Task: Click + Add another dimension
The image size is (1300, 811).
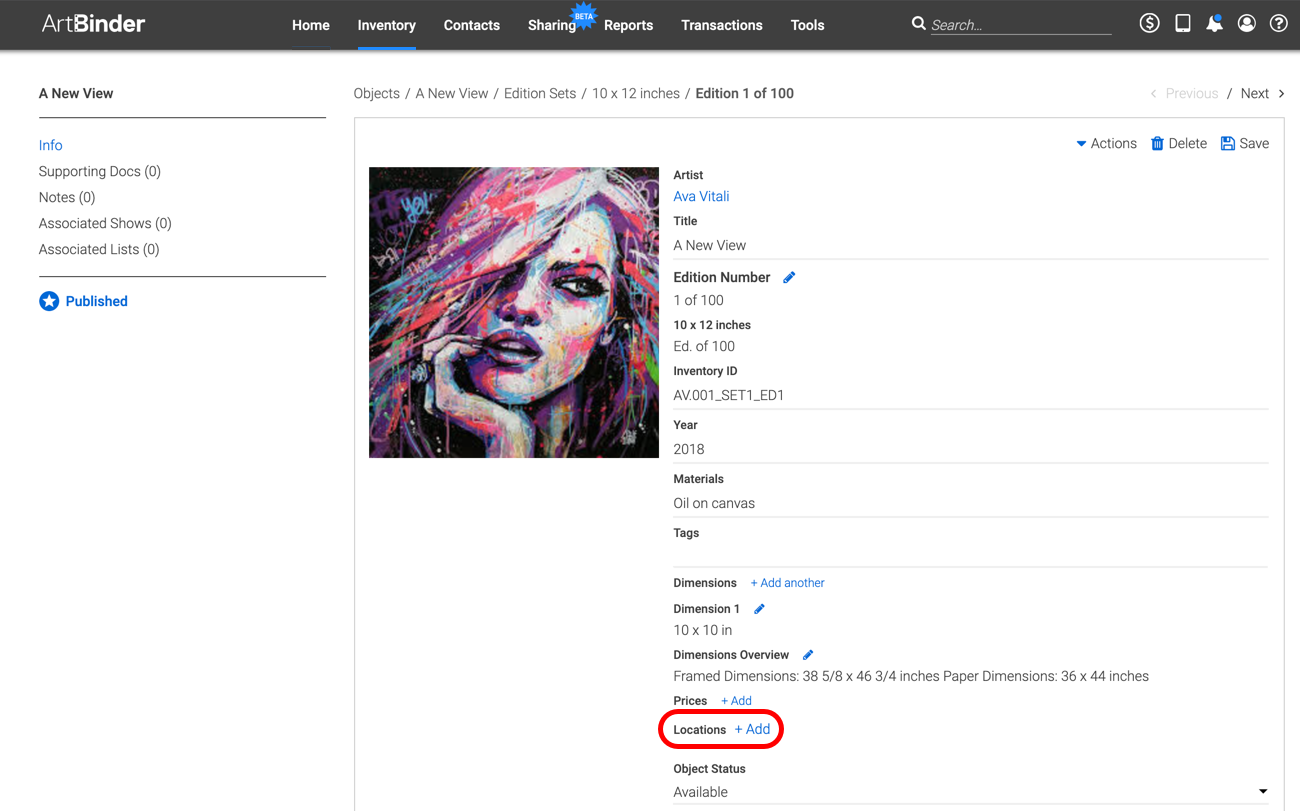Action: pos(788,583)
